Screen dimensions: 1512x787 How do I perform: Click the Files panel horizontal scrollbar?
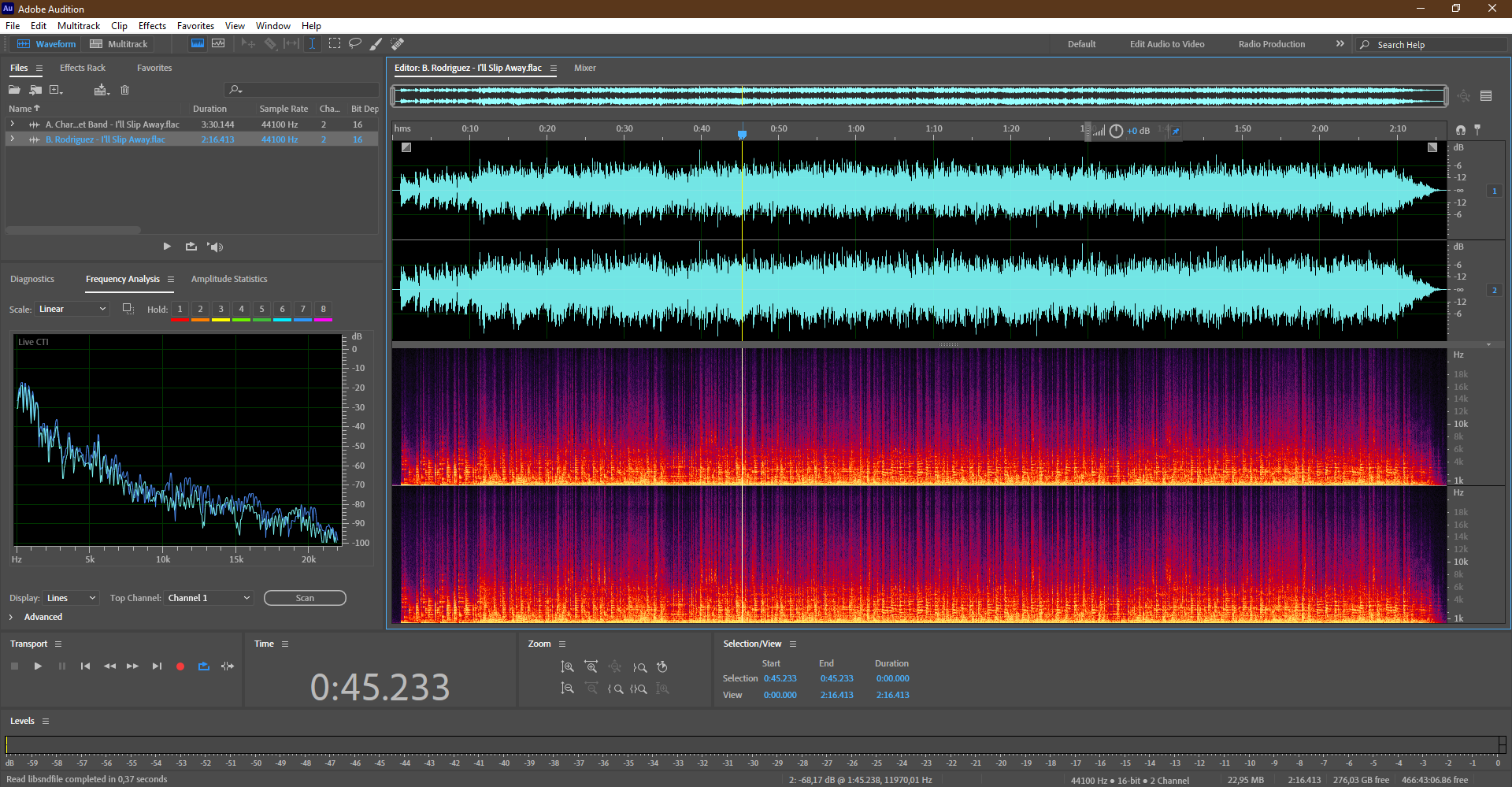(73, 230)
